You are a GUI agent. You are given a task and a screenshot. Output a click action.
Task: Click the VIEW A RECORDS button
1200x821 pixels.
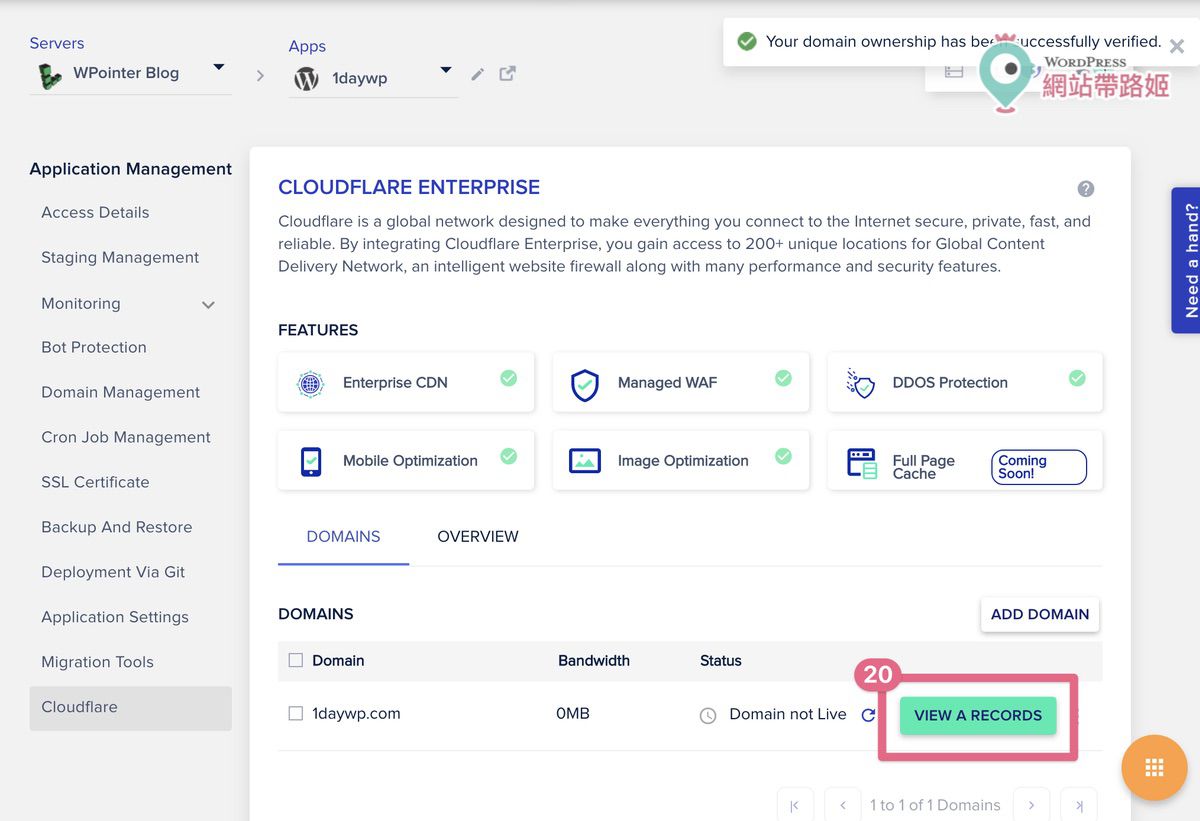click(x=978, y=716)
